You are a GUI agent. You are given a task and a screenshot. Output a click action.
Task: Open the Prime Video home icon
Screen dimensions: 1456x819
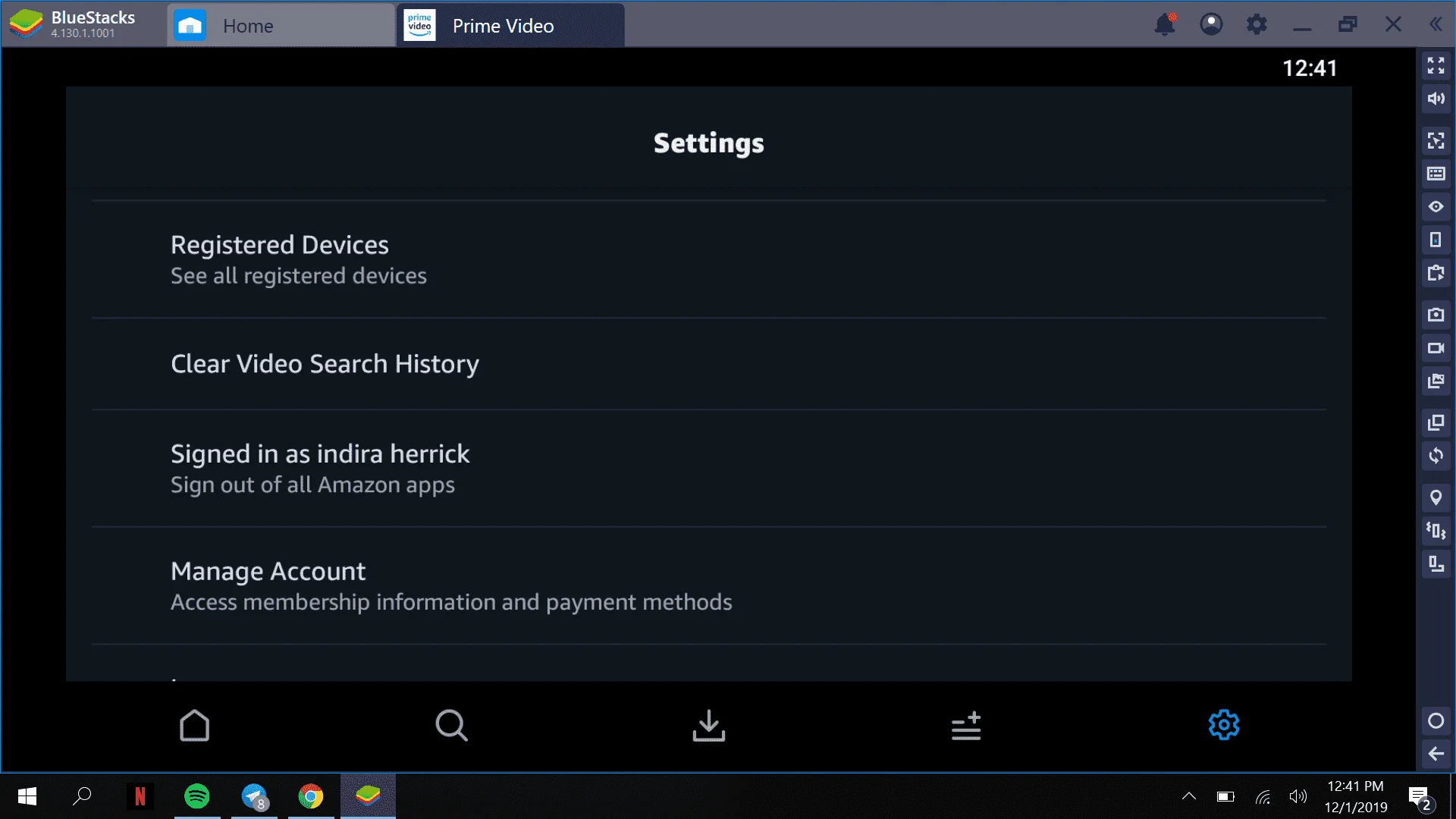194,725
